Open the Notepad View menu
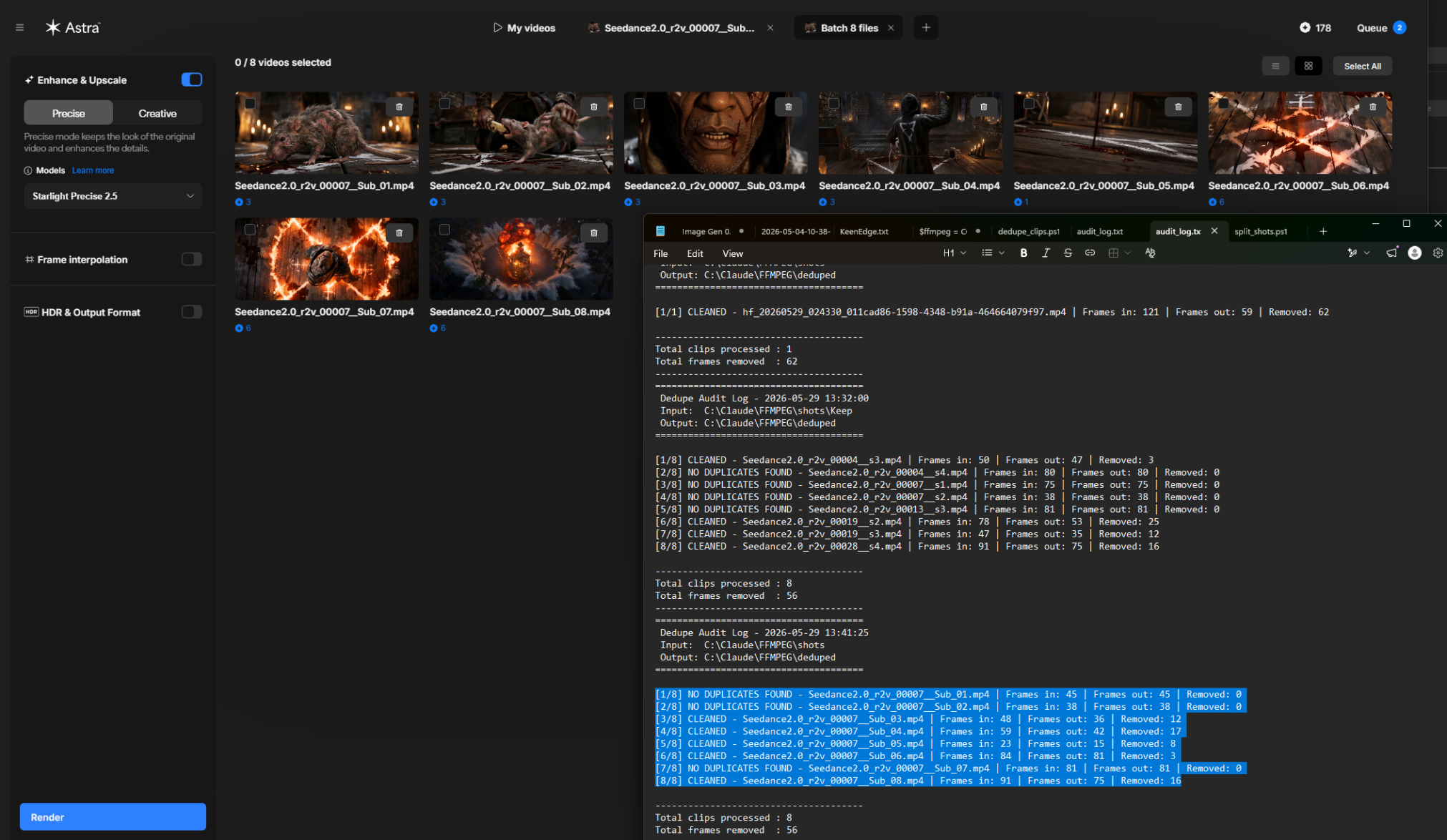1447x840 pixels. [x=732, y=253]
